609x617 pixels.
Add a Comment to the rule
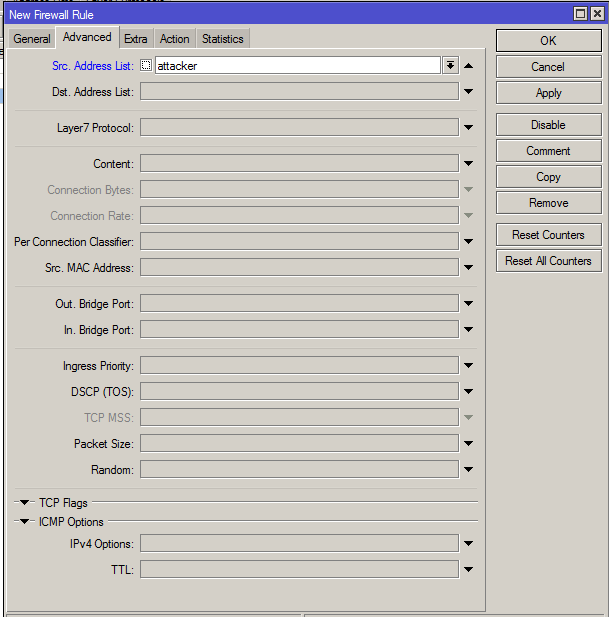[x=548, y=151]
